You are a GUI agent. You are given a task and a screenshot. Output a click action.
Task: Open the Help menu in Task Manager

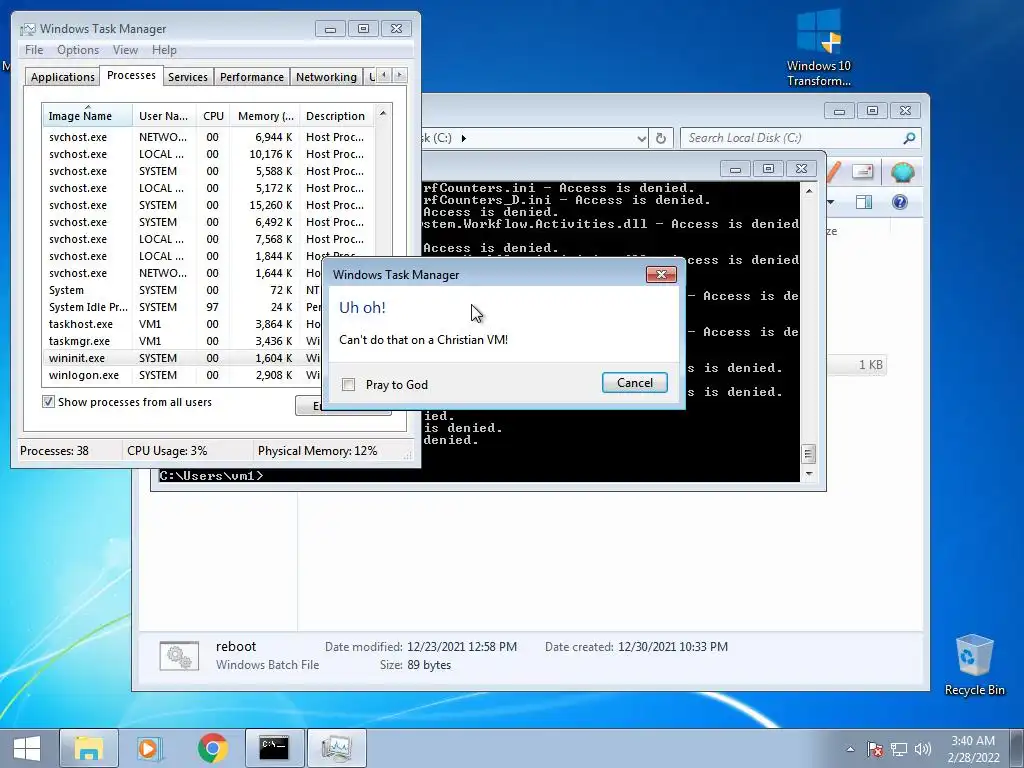tap(164, 50)
